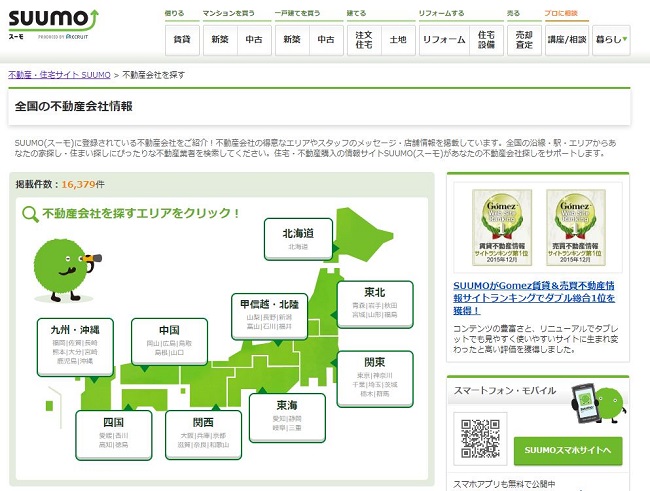Click the SUUMO logo
The image size is (650, 491).
click(53, 24)
